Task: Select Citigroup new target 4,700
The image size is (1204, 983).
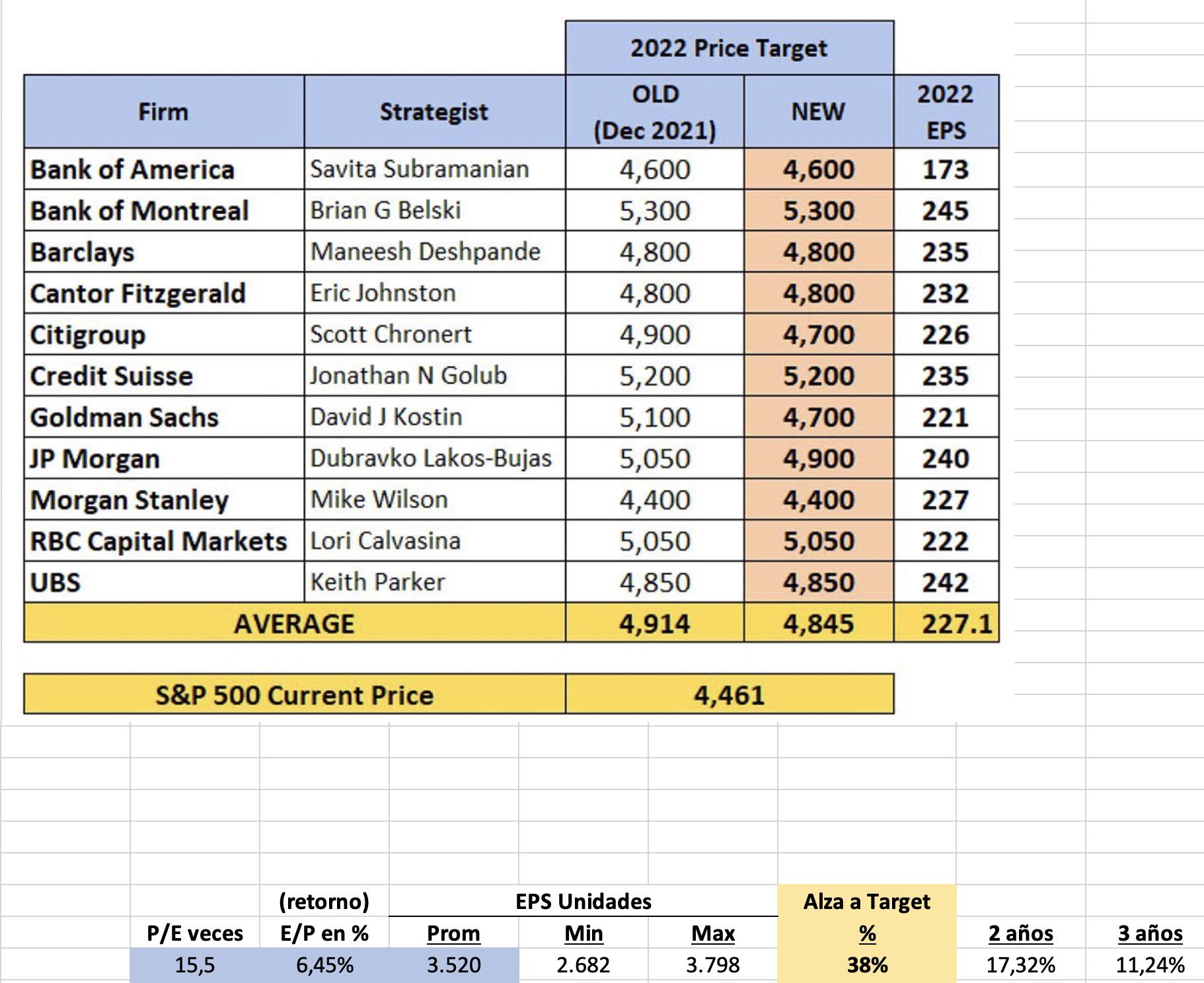Action: coord(819,334)
